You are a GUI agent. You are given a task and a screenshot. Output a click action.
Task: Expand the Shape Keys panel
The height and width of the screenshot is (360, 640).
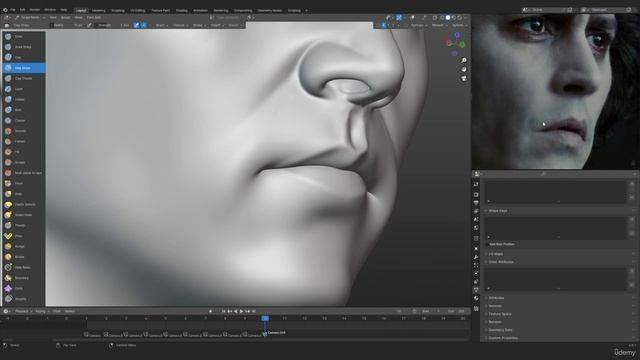coord(498,211)
